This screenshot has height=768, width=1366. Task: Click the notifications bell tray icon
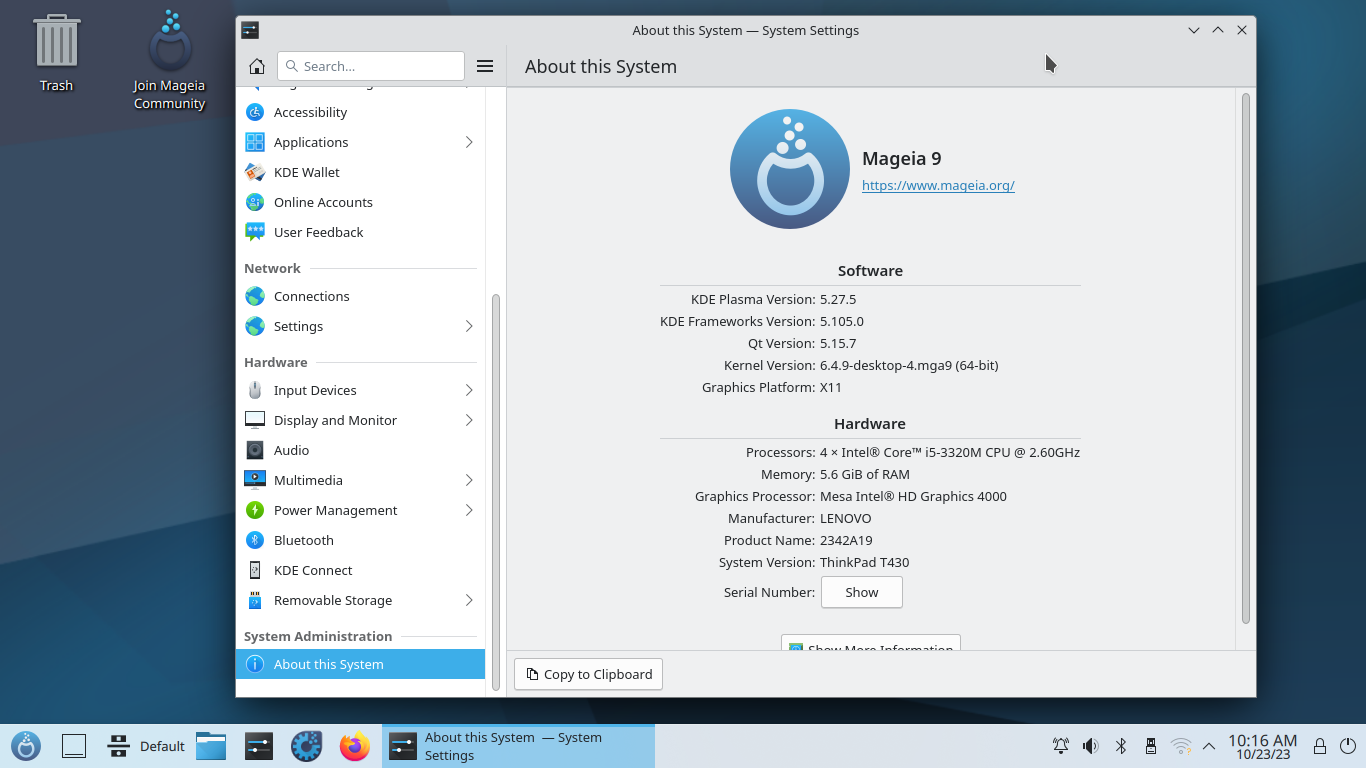click(x=1061, y=746)
